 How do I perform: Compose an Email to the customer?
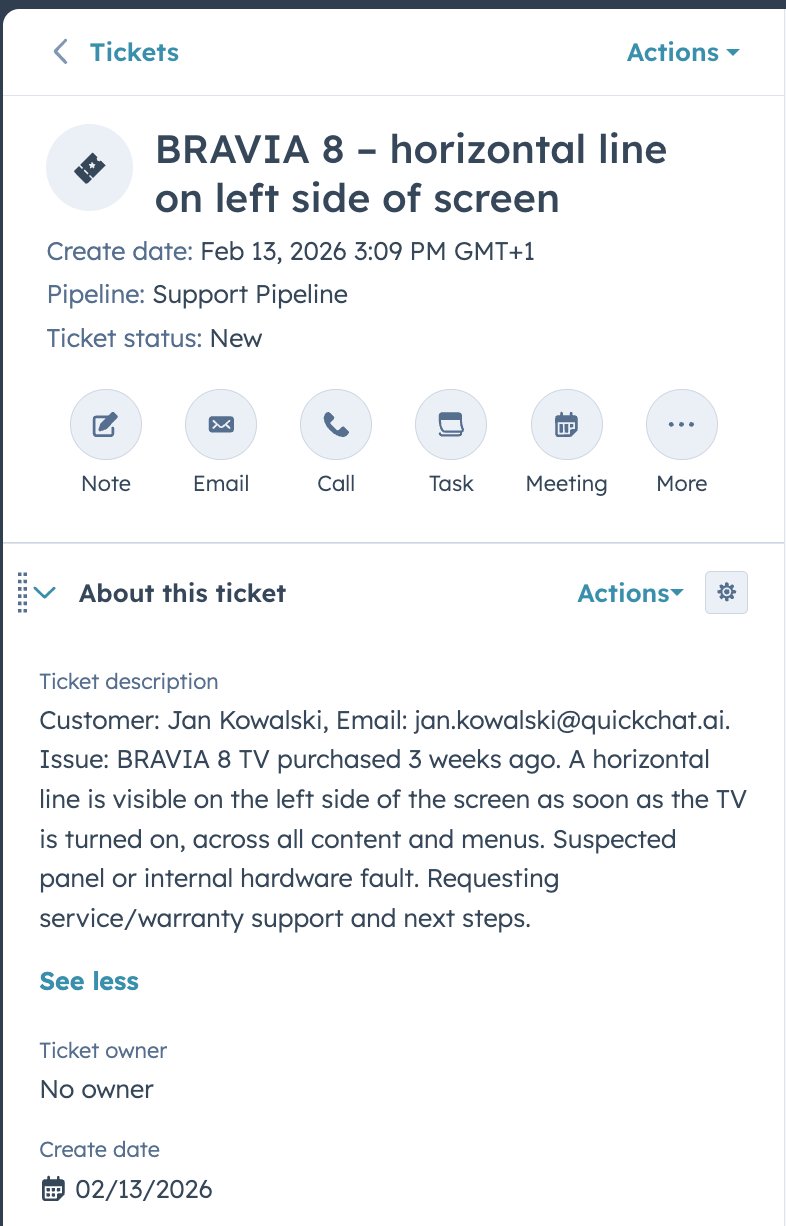[221, 424]
